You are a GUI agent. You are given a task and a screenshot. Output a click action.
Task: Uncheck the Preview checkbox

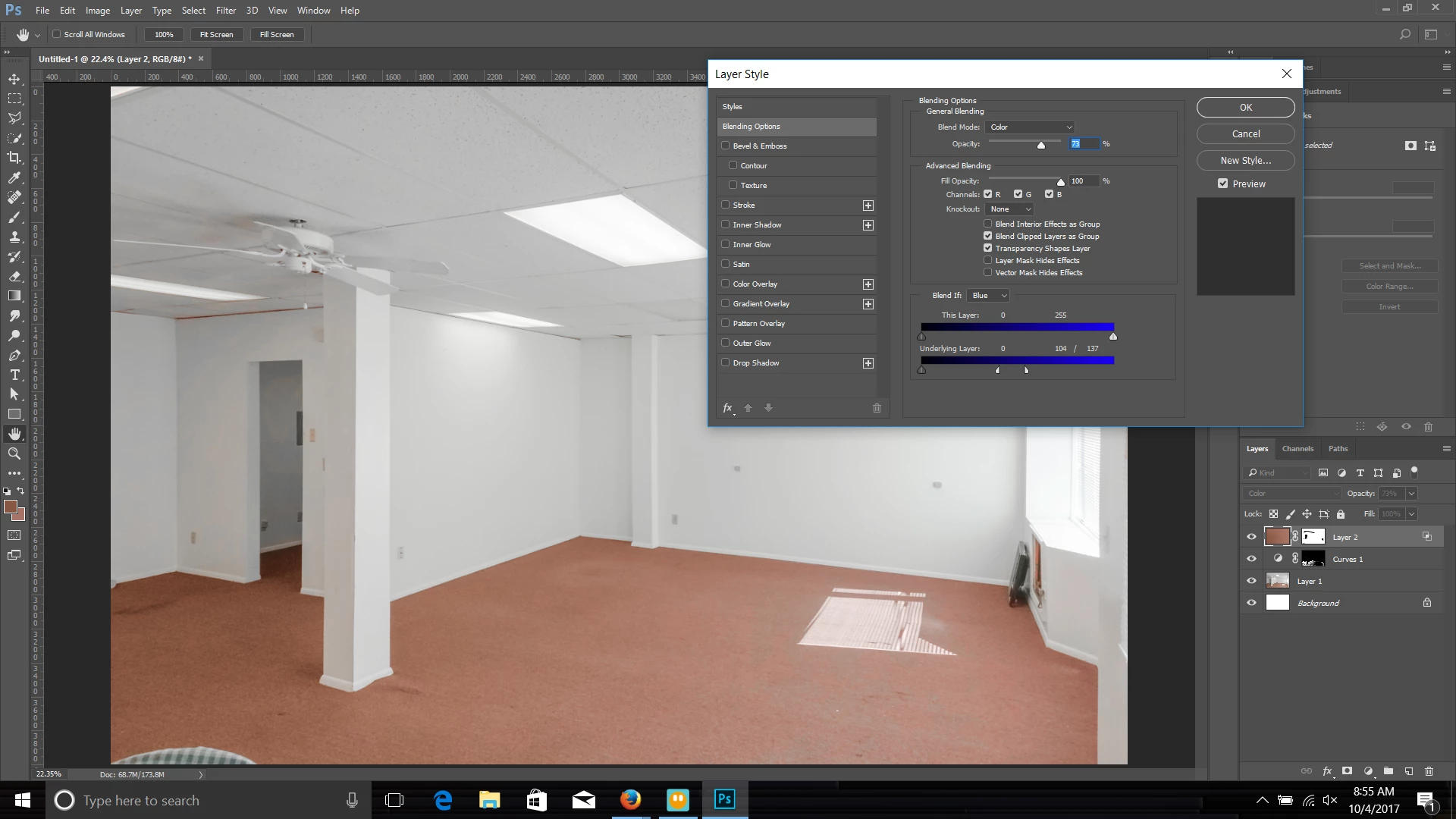[x=1222, y=184]
